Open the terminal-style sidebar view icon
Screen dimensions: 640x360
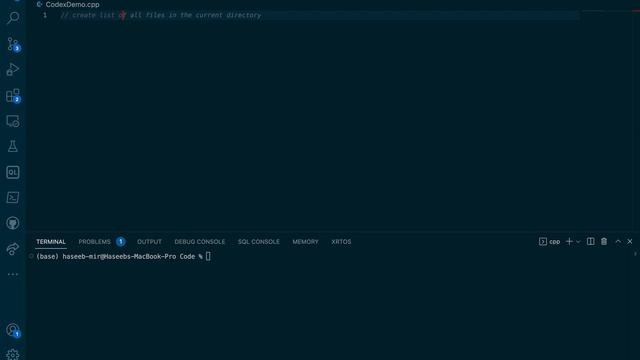[13, 198]
